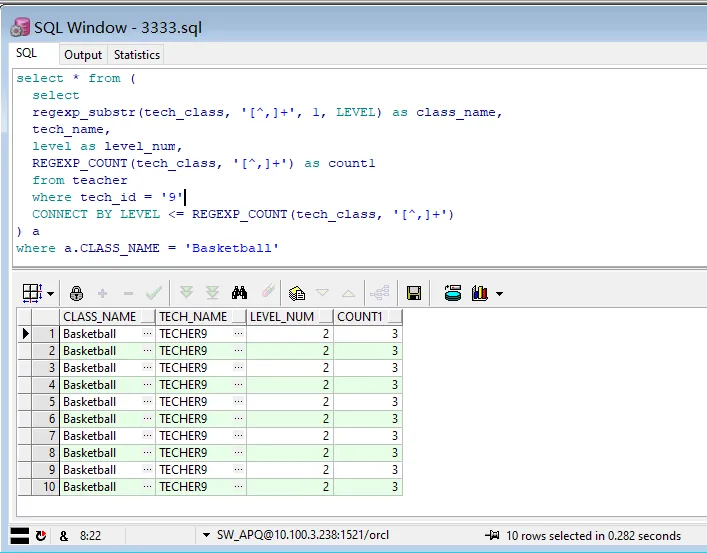Screen dimensions: 707x553
Task: Expand the chart icon dropdown arrow
Action: 499,294
